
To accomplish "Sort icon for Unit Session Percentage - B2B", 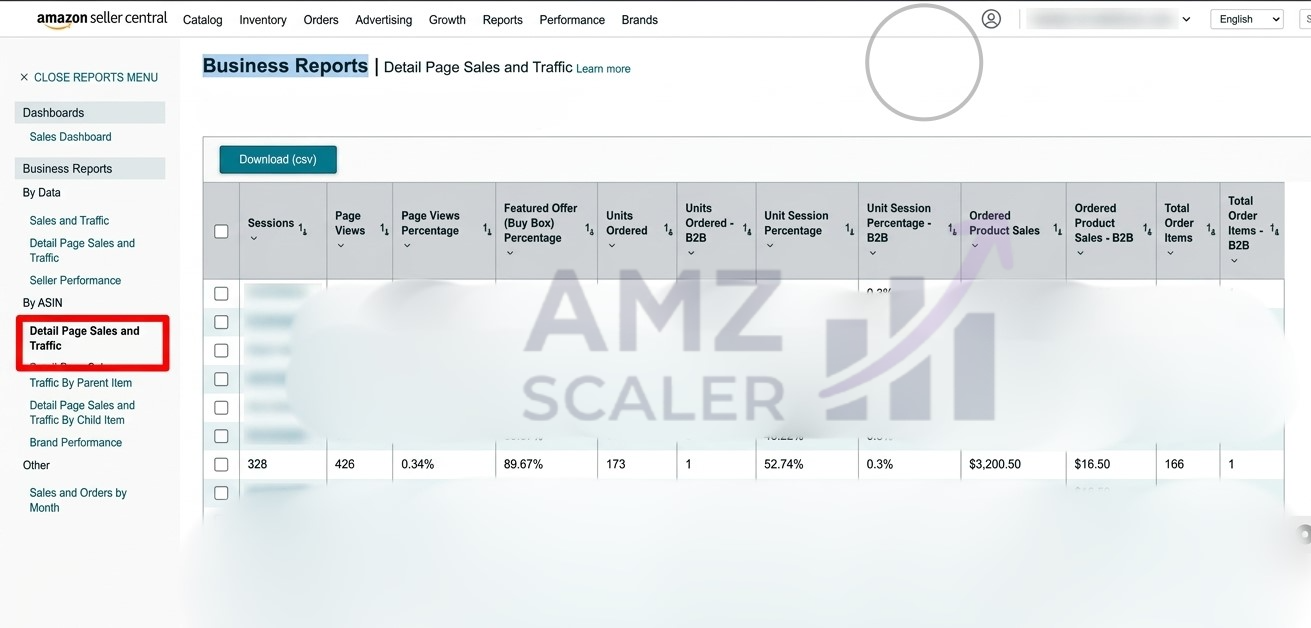I will pos(952,230).
